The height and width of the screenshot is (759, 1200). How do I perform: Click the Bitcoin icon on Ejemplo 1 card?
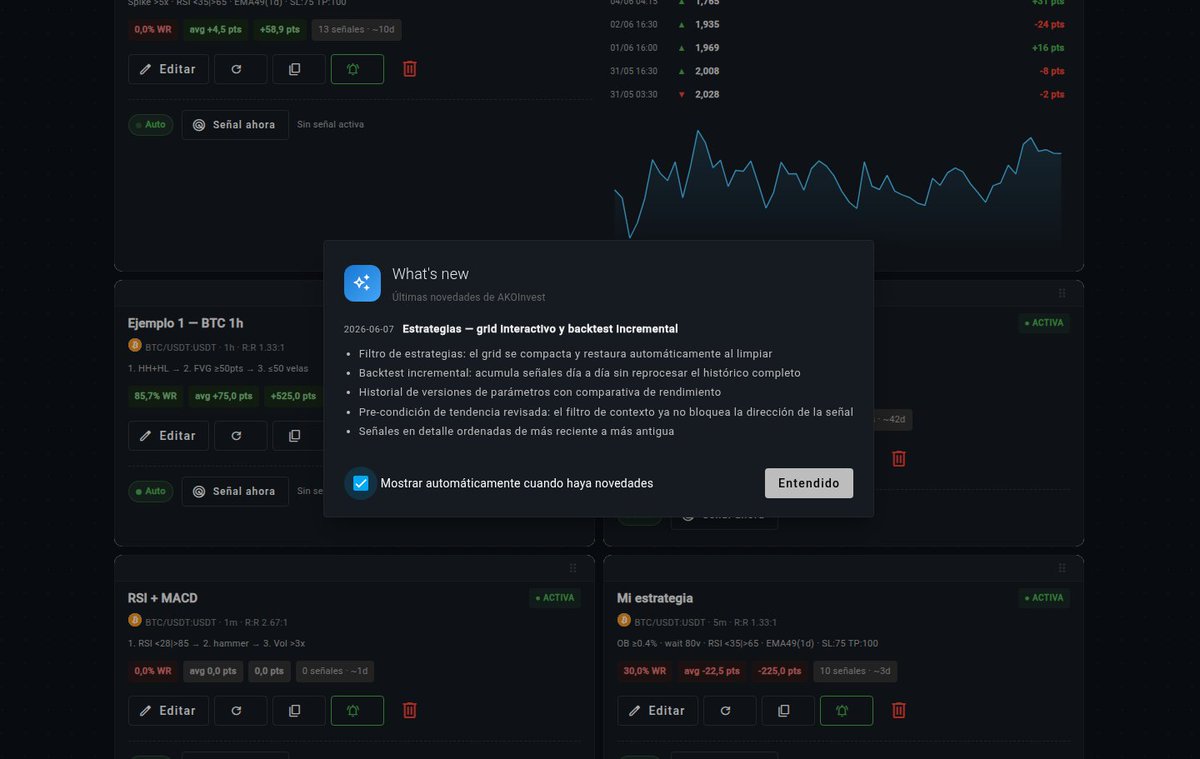[135, 345]
